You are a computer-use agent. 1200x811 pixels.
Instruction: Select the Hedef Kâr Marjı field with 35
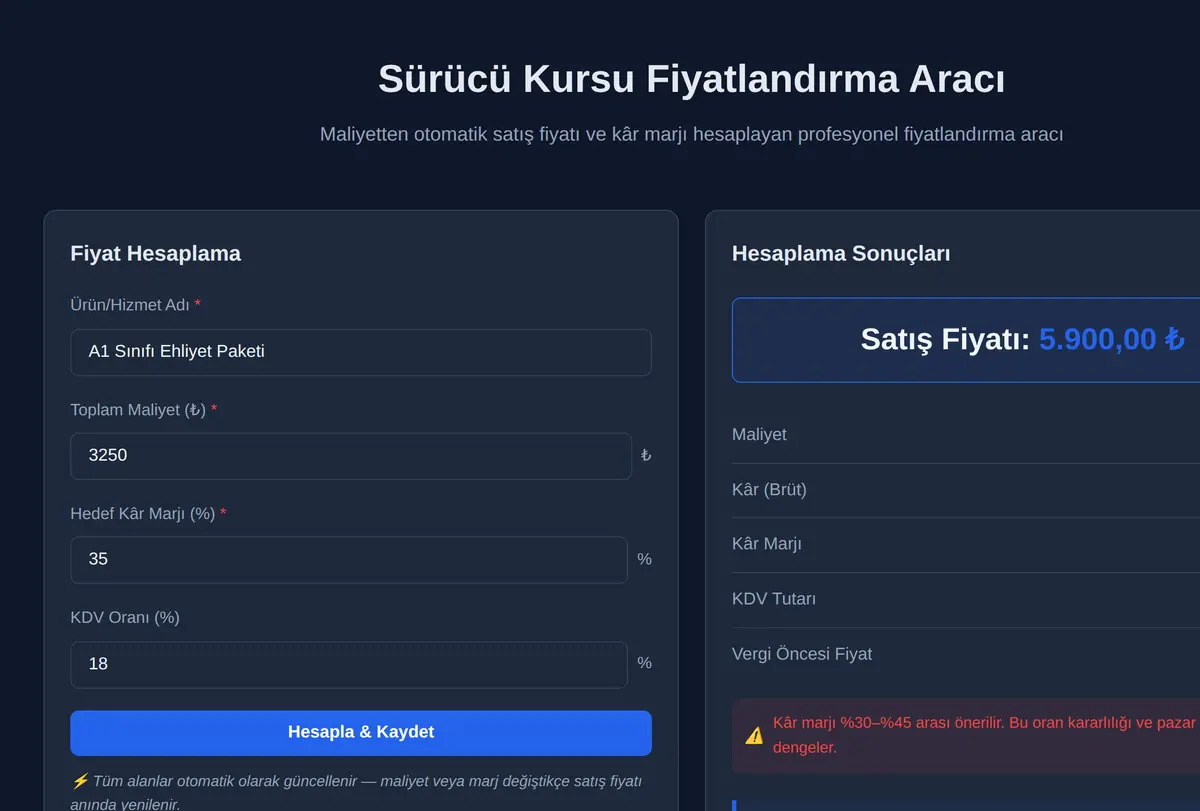pos(348,560)
